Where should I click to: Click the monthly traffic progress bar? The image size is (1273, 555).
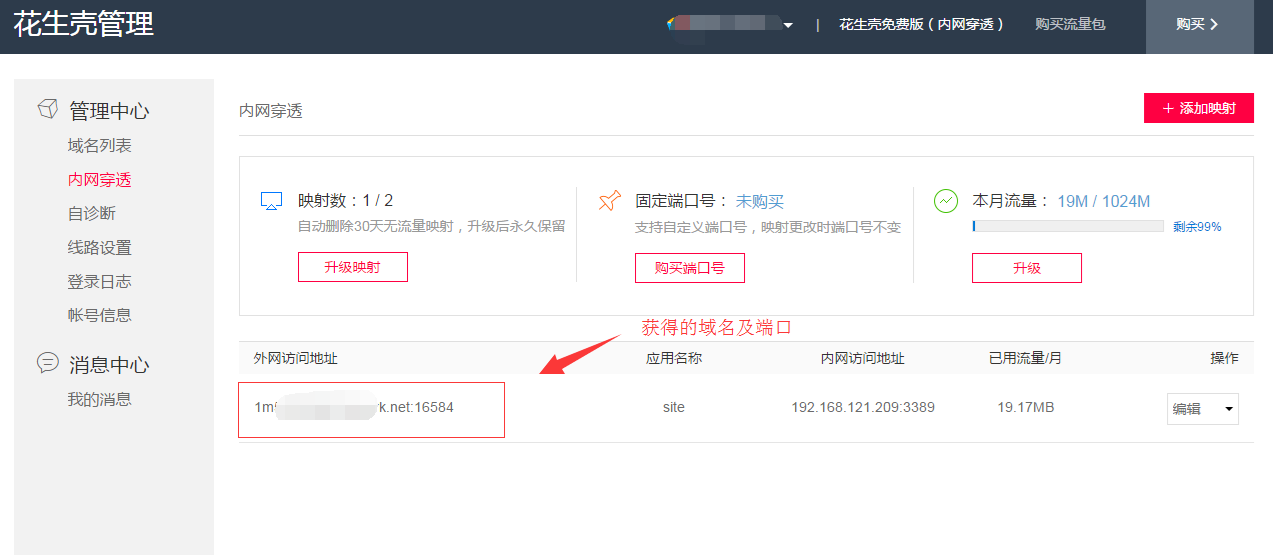click(x=1067, y=226)
